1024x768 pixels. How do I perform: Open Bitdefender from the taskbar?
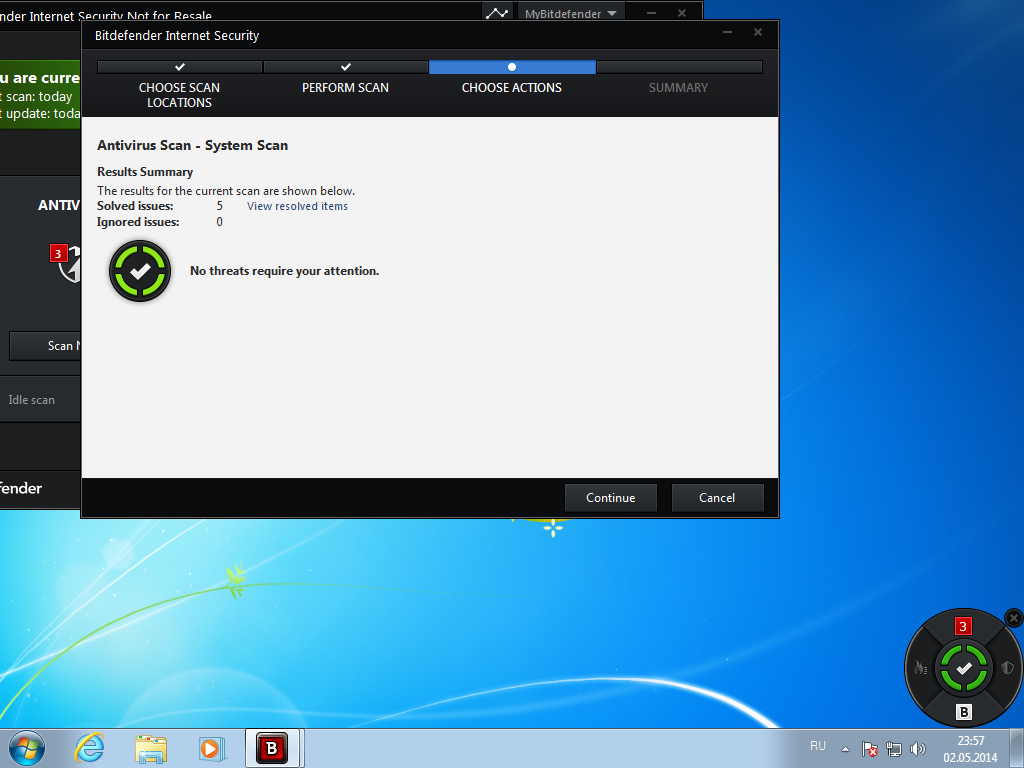[271, 748]
